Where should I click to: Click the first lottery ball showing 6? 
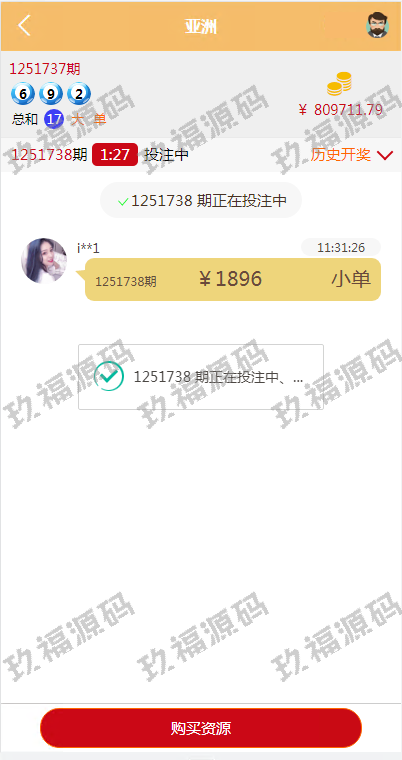click(x=23, y=94)
